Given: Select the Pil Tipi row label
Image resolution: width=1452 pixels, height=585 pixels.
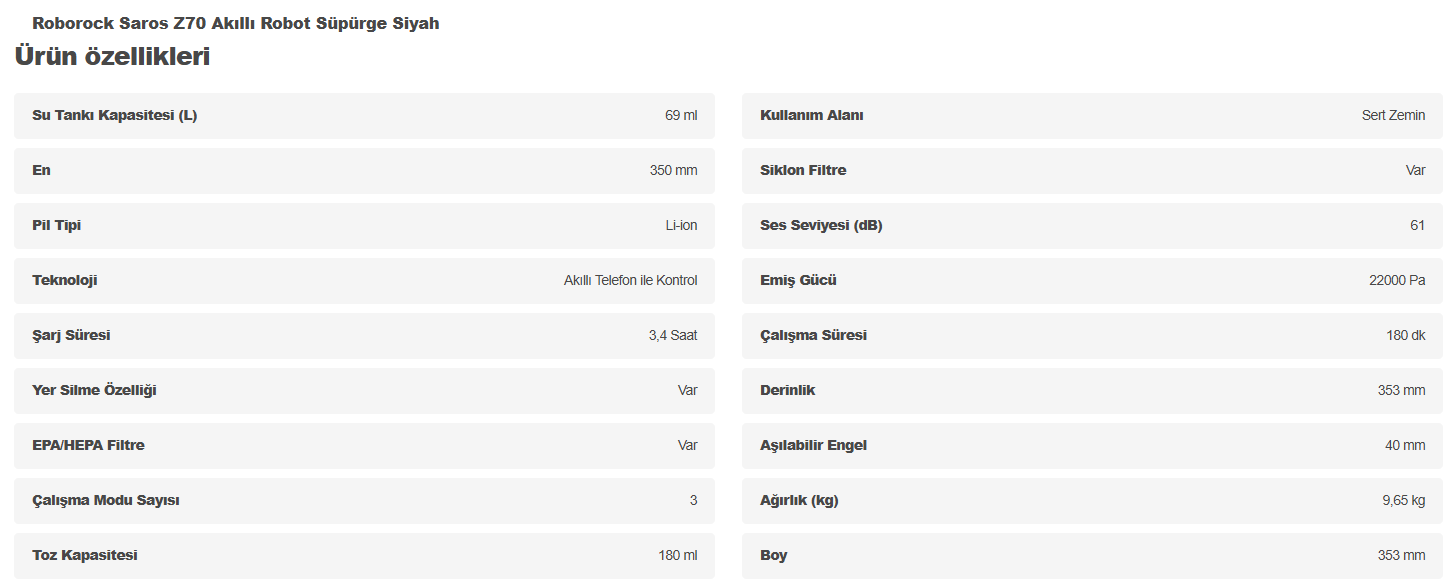Looking at the screenshot, I should 57,226.
